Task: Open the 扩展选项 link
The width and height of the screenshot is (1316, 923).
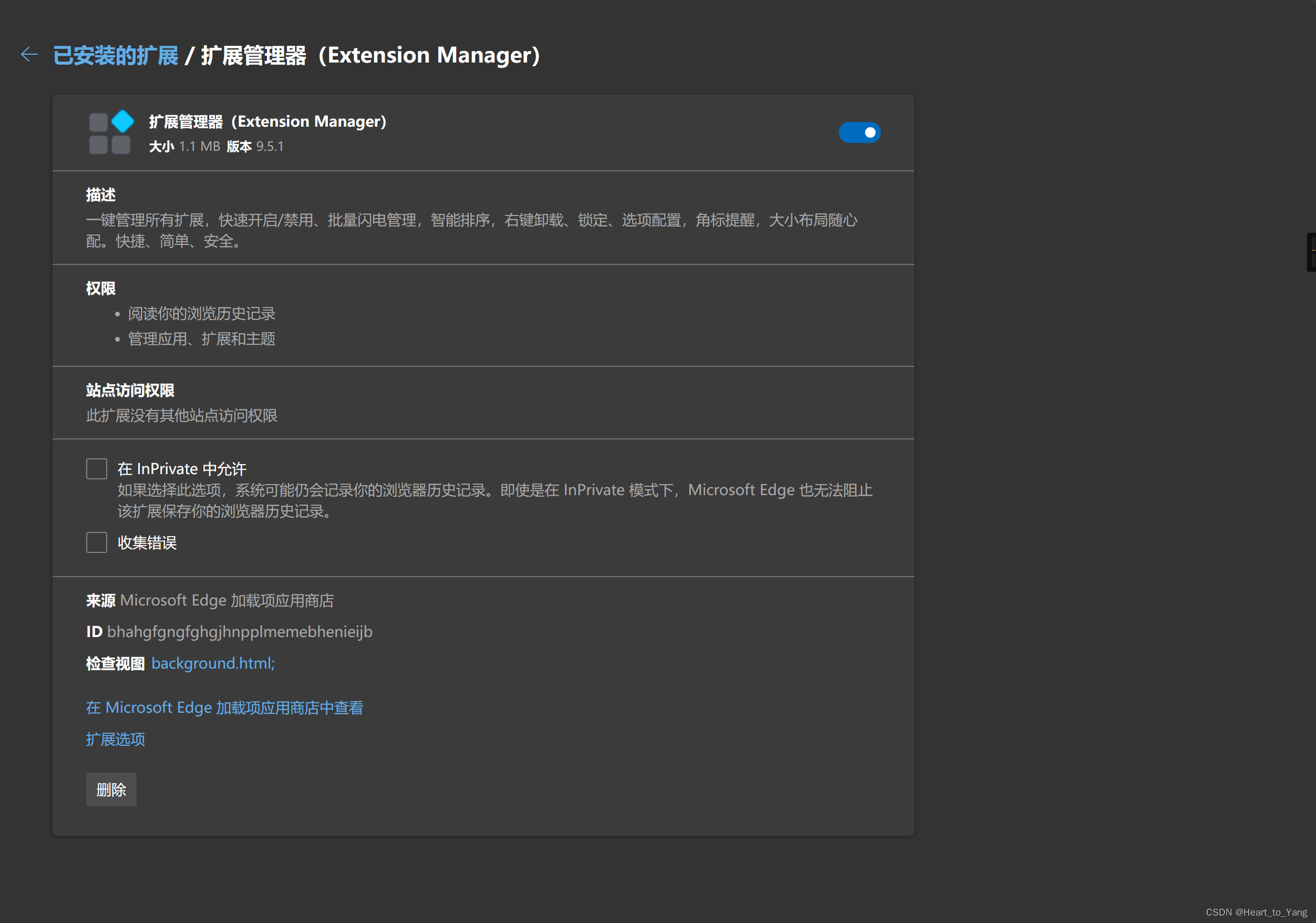Action: 115,739
